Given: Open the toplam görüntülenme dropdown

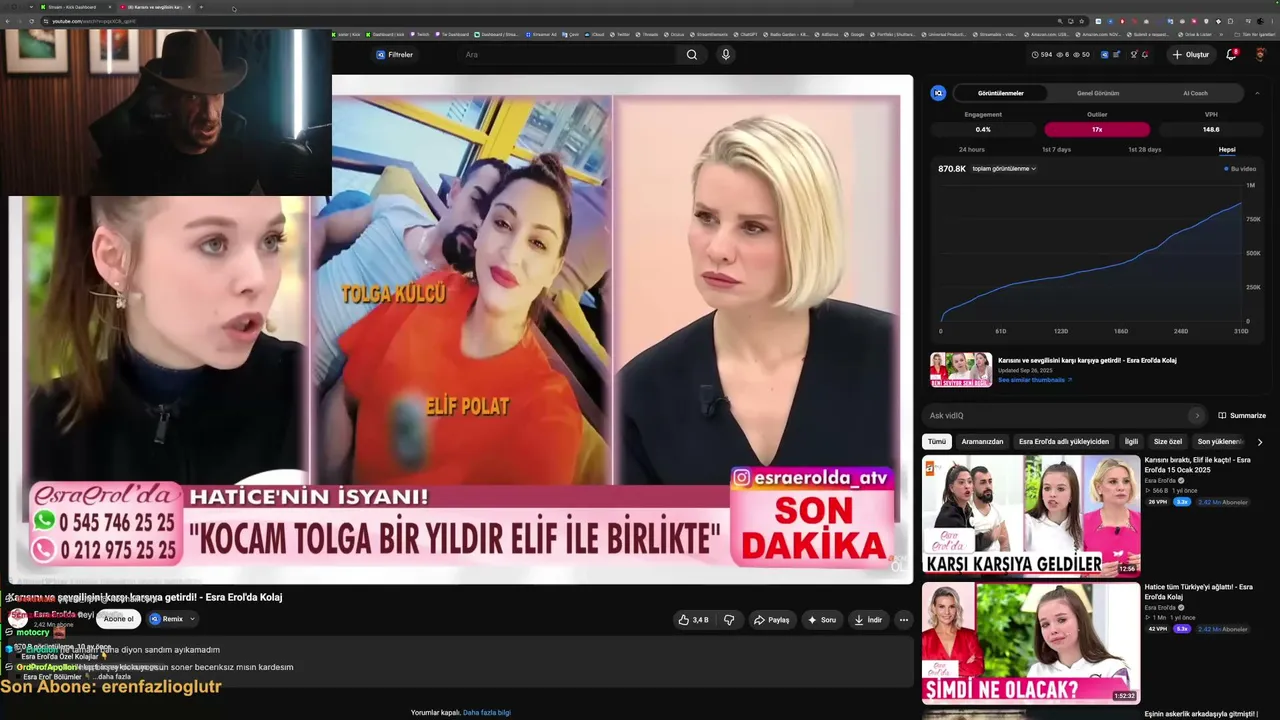Looking at the screenshot, I should click(x=1004, y=169).
